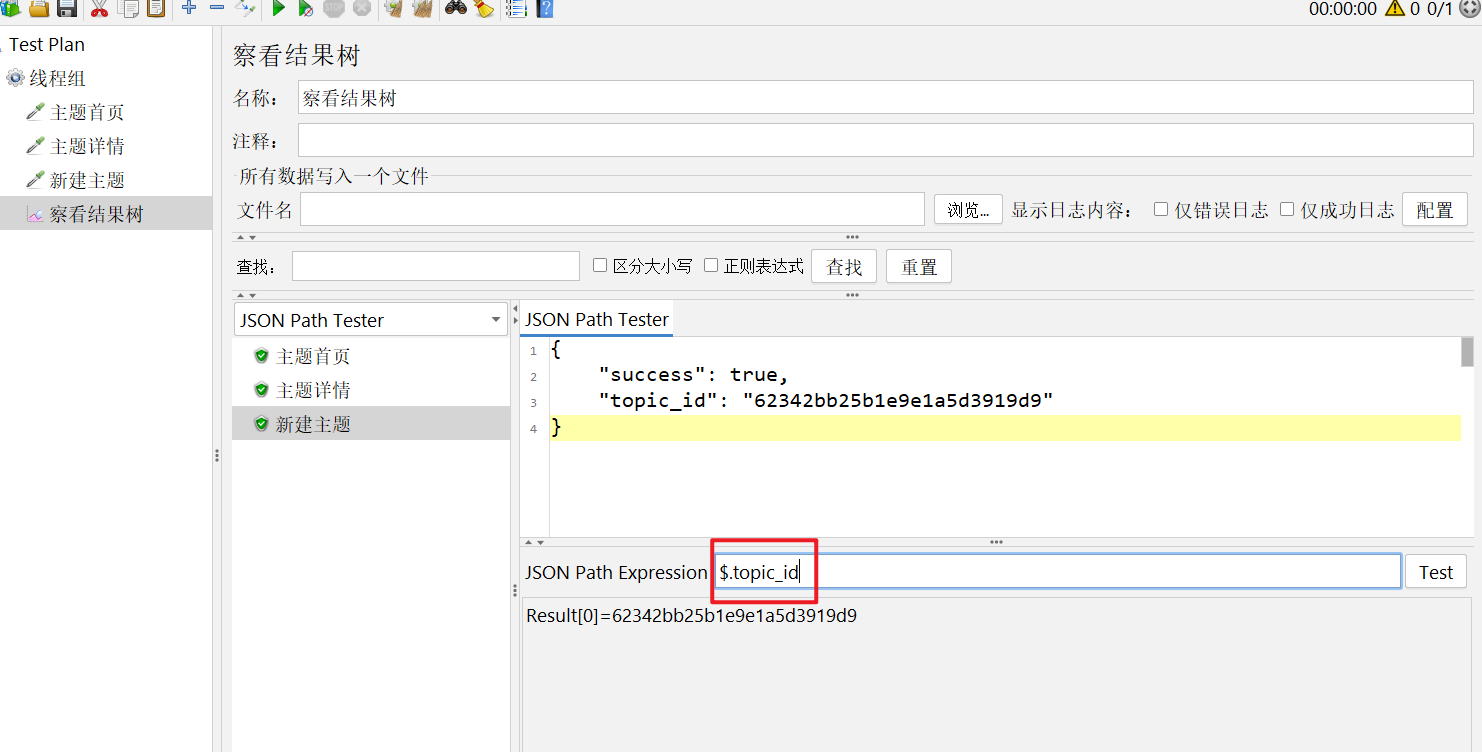Click the JSON response vertical scrollbar
Image resolution: width=1482 pixels, height=752 pixels.
[x=1467, y=436]
